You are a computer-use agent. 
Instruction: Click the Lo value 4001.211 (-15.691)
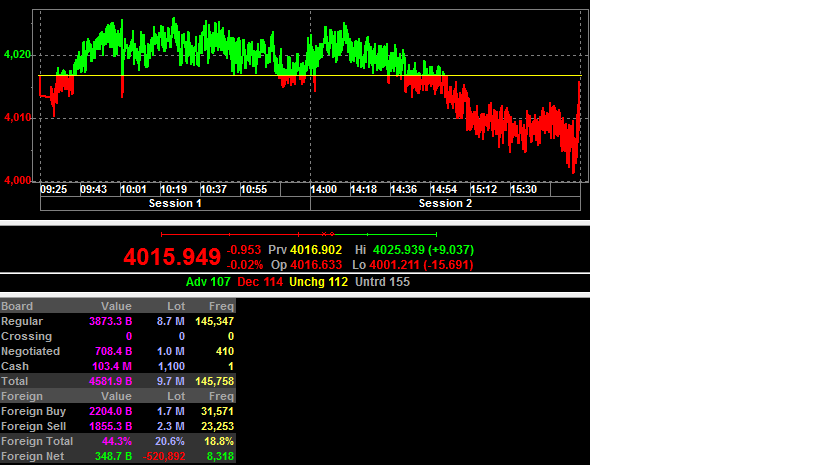click(x=422, y=265)
